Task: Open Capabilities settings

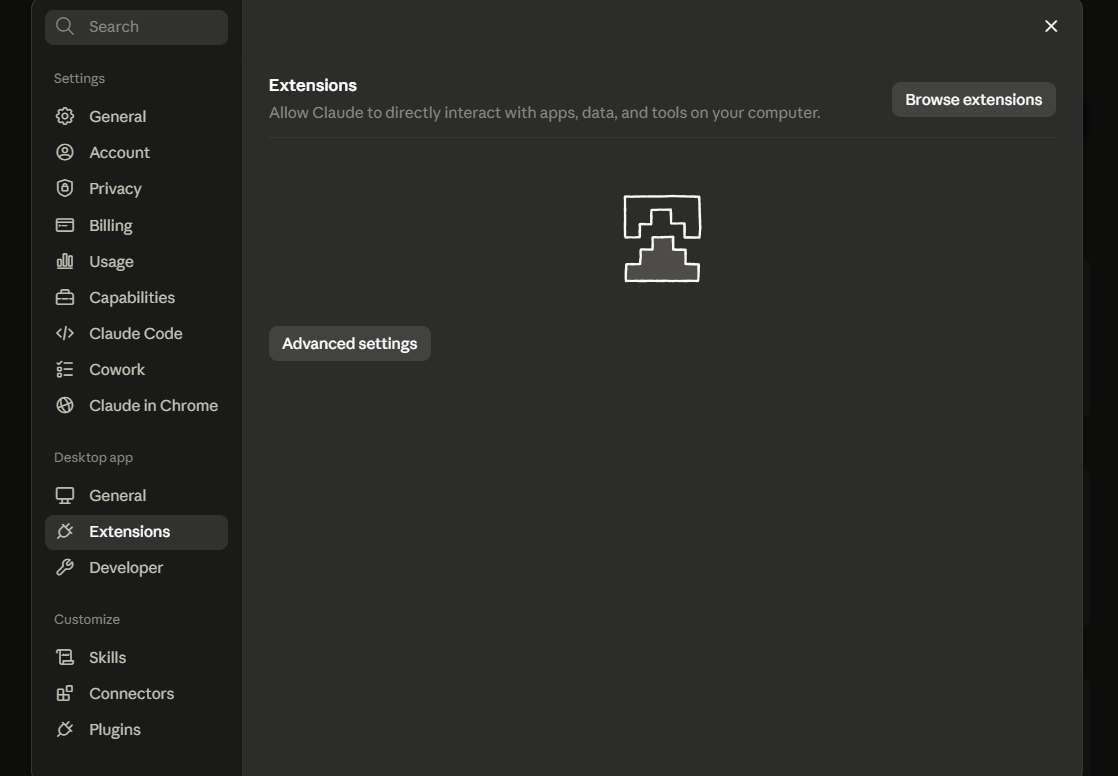Action: pyautogui.click(x=136, y=297)
